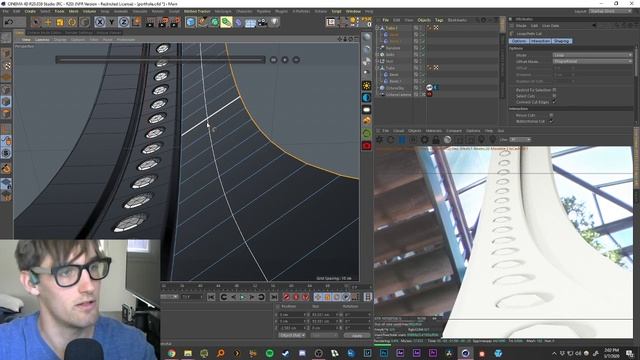The image size is (640, 360).
Task: Open Live Viewer settings gear icon
Action: (x=424, y=140)
